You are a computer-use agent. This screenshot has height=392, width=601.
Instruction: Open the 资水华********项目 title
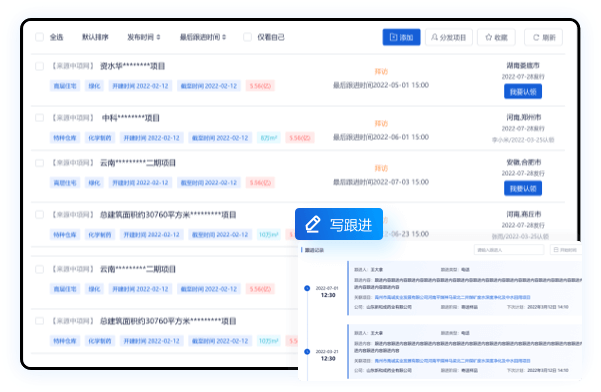coord(133,66)
